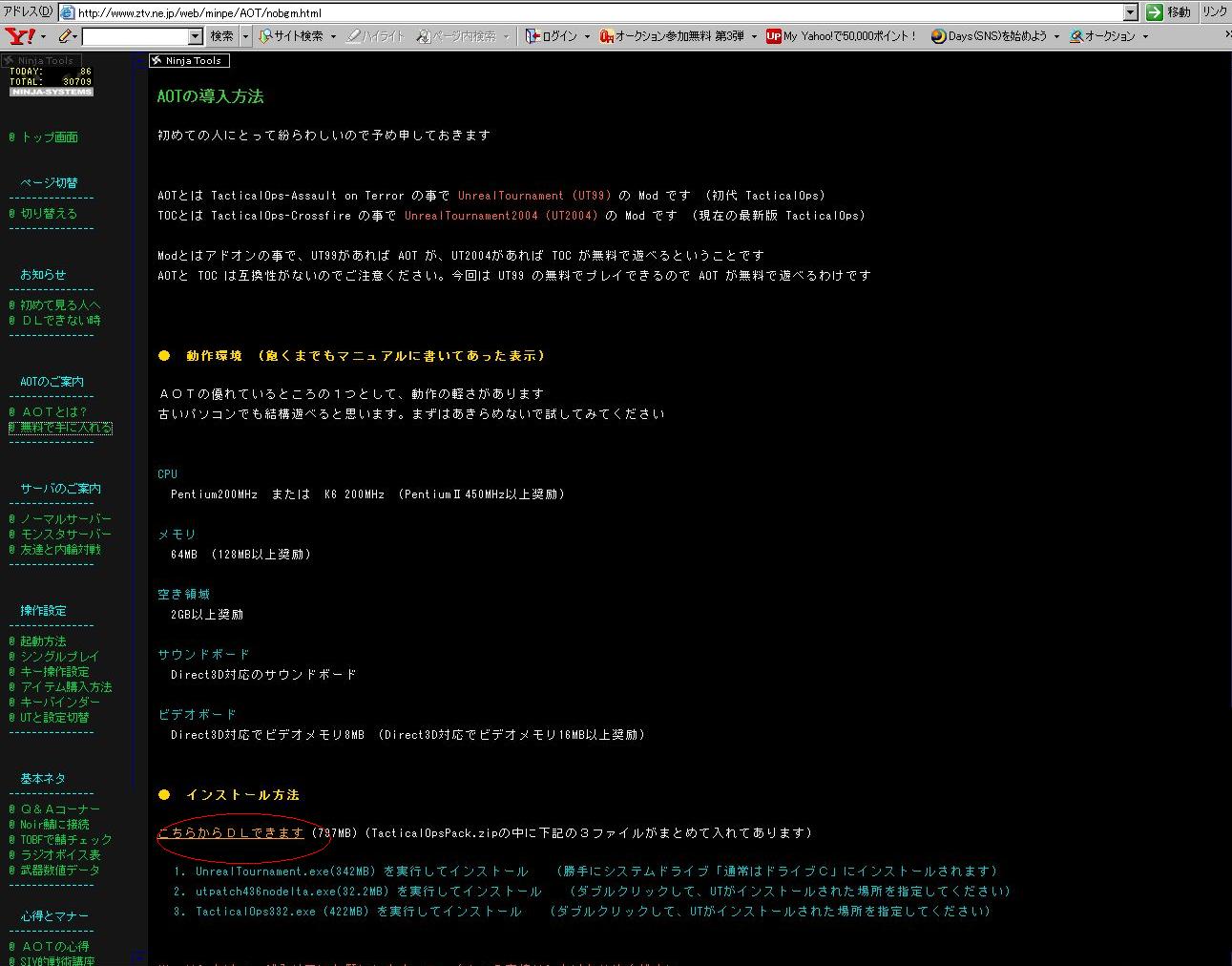1232x966 pixels.
Task: Open ＤＬできない時 sidebar link
Action: click(x=60, y=321)
